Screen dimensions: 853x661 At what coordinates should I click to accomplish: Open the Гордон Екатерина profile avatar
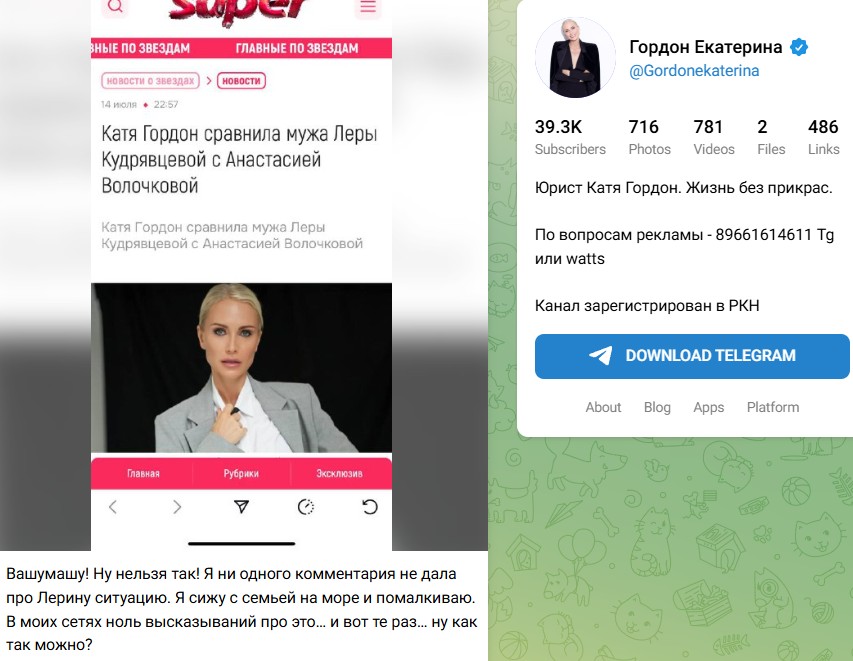pos(575,58)
